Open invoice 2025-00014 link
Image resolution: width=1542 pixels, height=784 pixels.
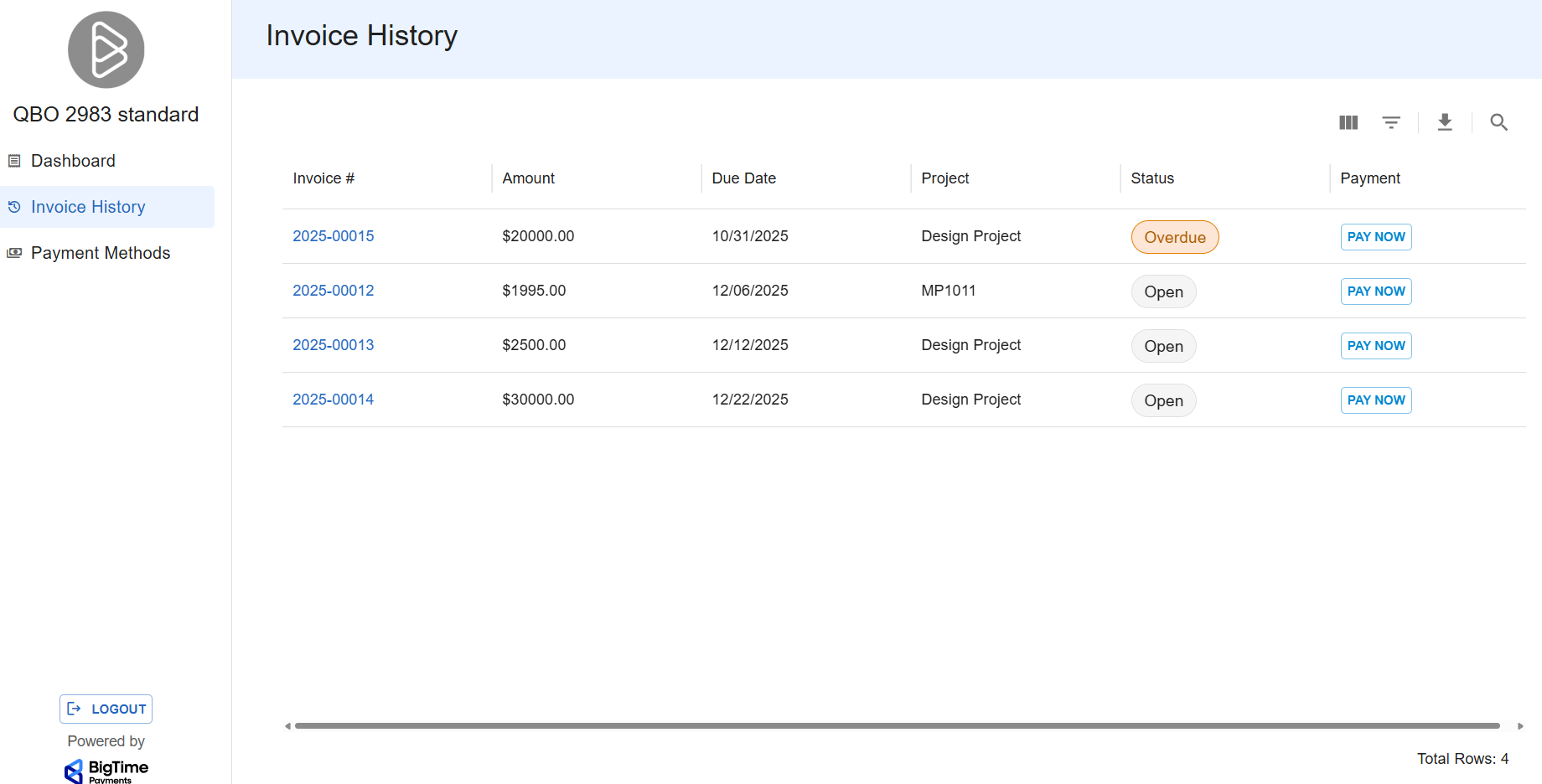coord(333,400)
